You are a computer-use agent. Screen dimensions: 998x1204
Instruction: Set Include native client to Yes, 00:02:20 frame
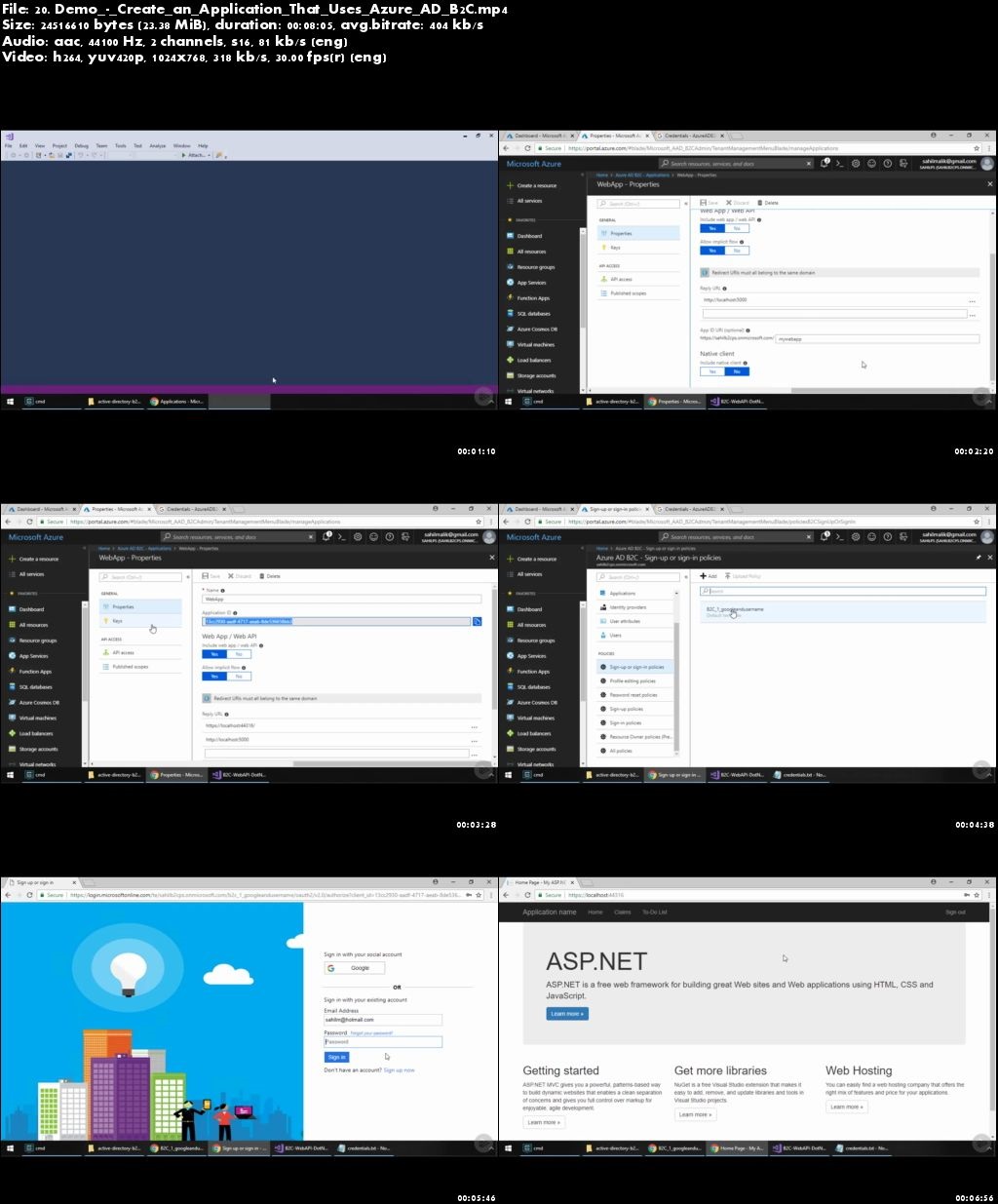tap(712, 371)
